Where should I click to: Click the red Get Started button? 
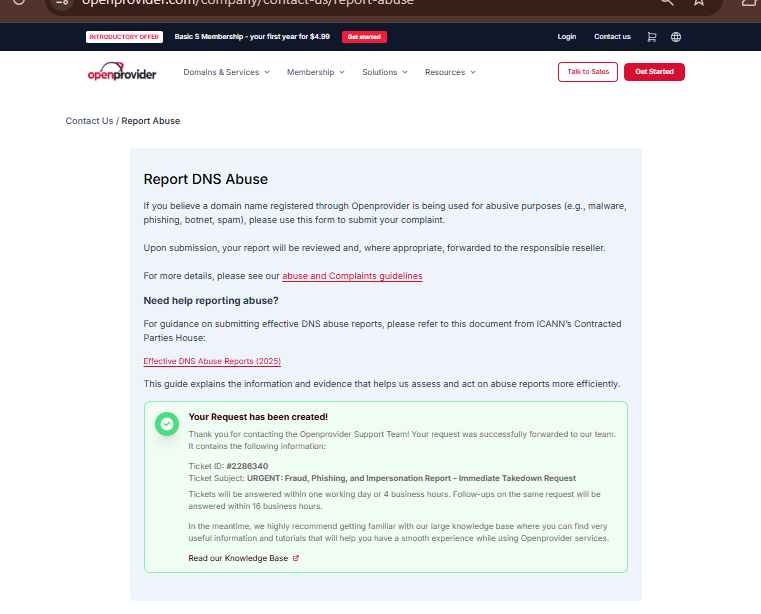point(654,72)
